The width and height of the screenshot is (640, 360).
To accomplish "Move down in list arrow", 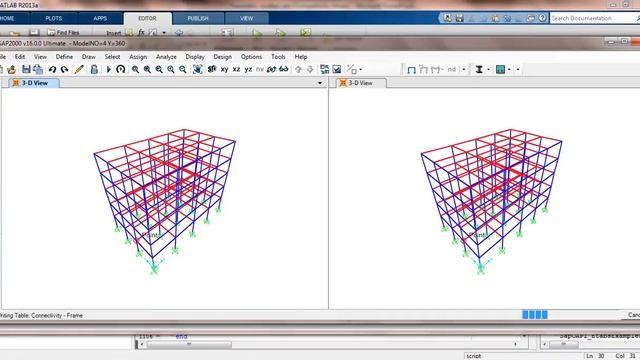I will 310,69.
